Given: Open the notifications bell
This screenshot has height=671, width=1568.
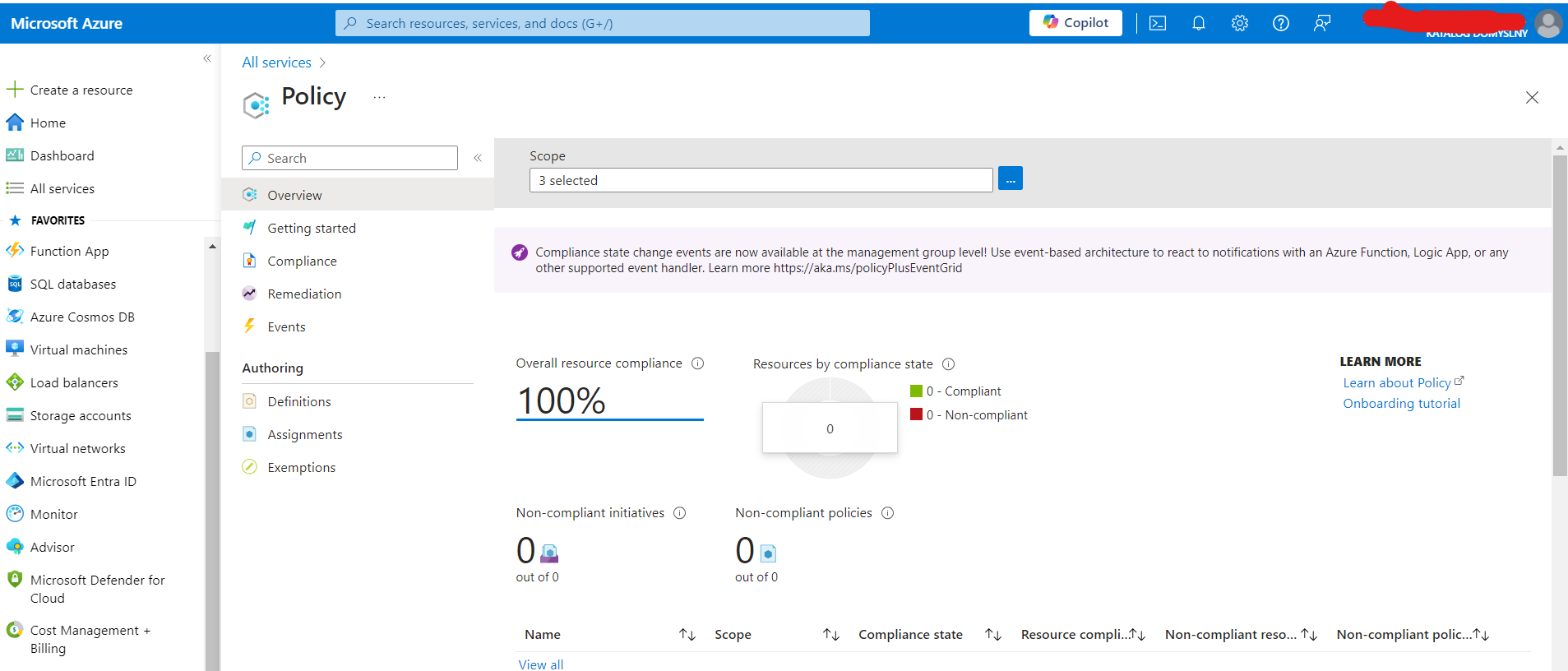Looking at the screenshot, I should [x=1199, y=23].
